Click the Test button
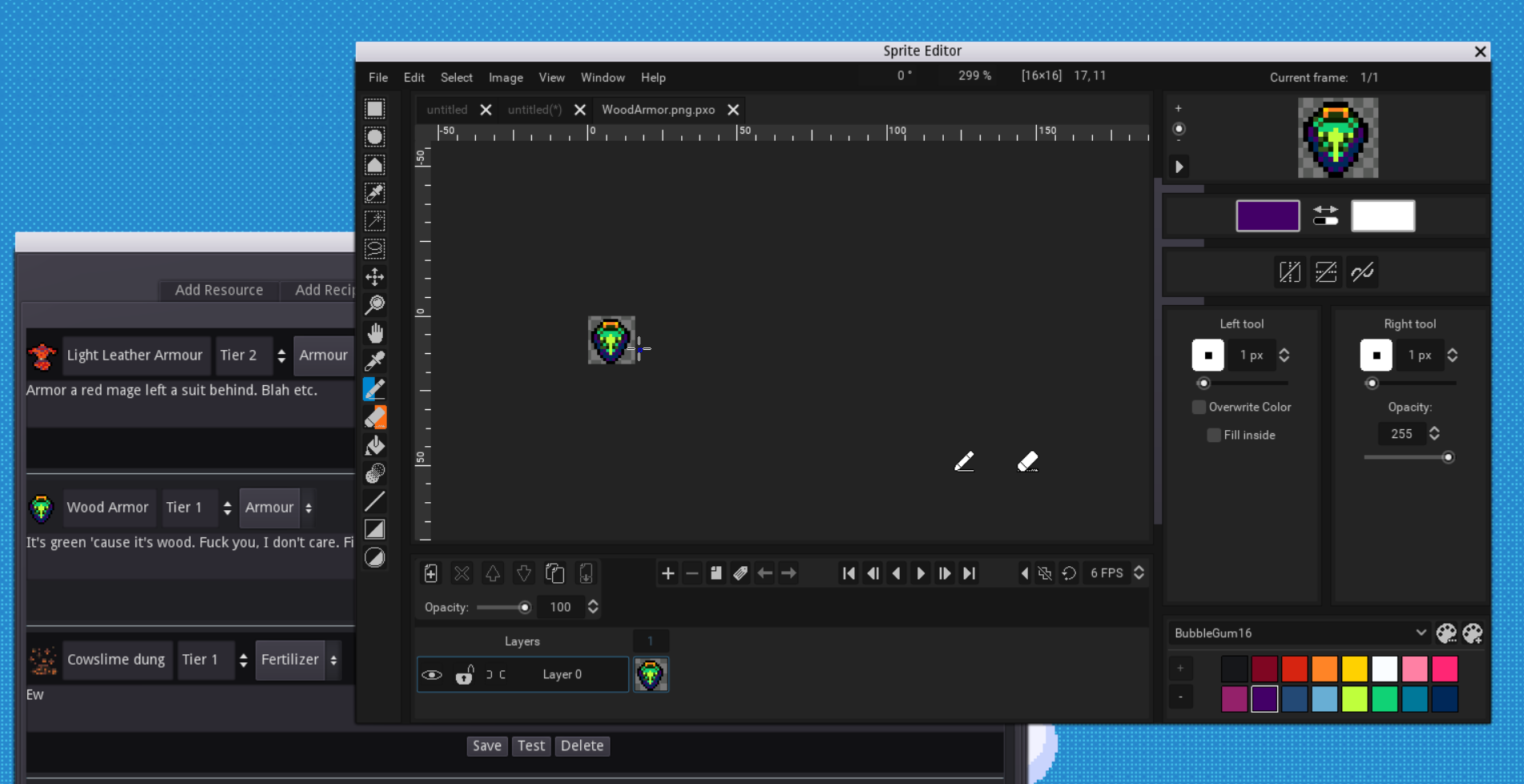This screenshot has height=784, width=1524. 531,746
